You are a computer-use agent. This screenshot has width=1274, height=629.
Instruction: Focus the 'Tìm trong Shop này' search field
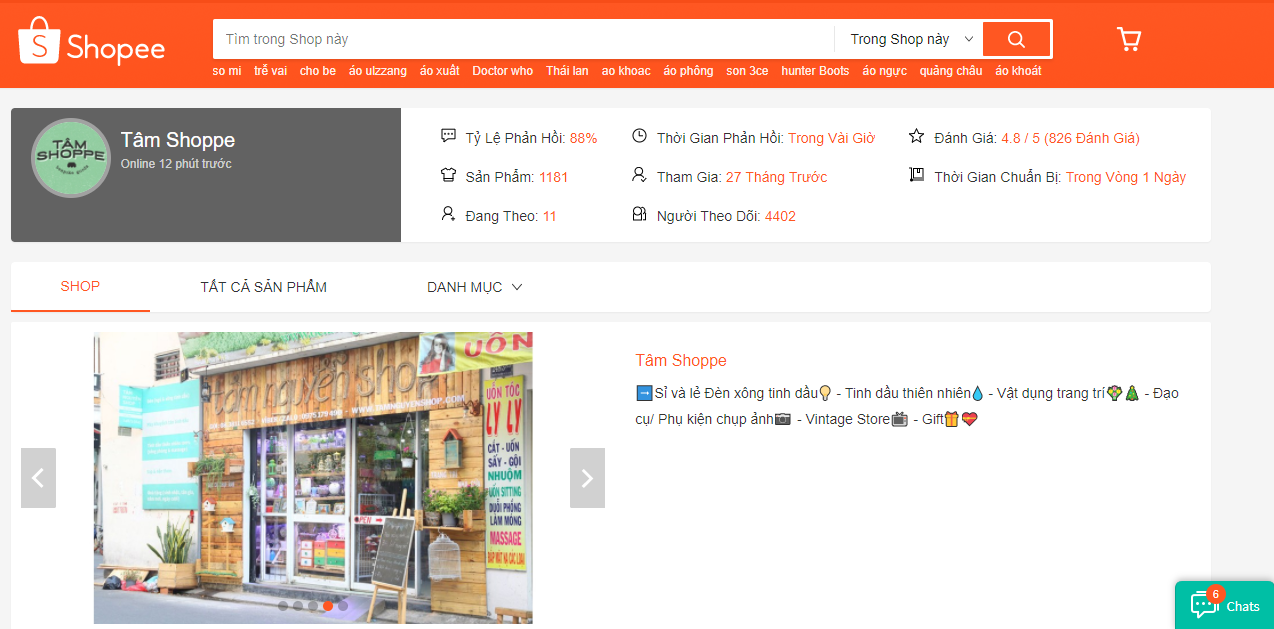524,39
